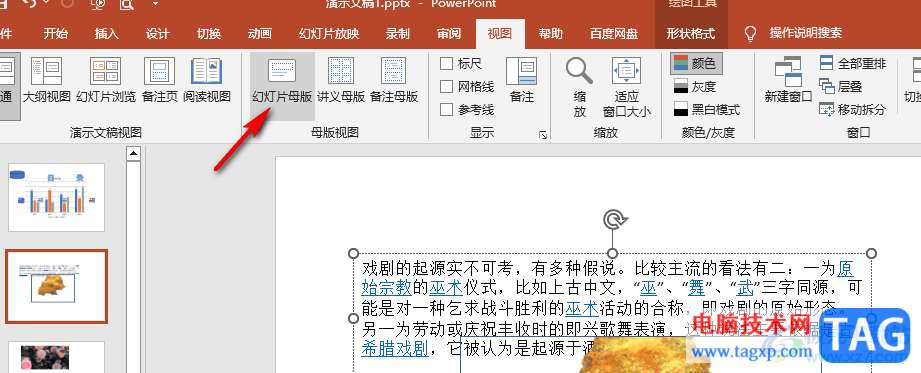Select the flower photo slide thumbnail
This screenshot has width=921, height=373.
[56, 357]
